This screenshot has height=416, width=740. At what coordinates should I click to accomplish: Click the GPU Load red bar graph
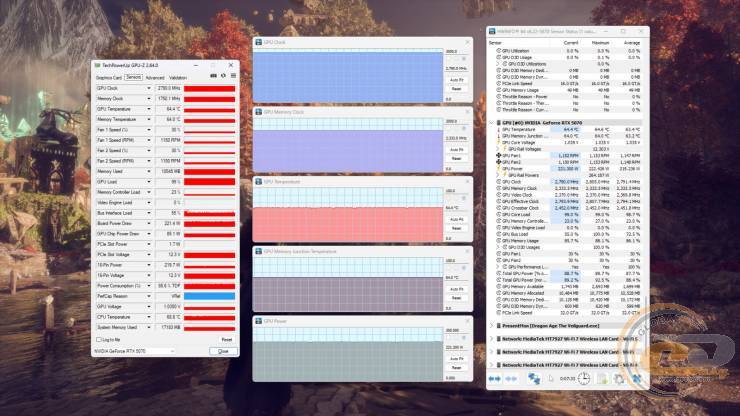point(210,182)
